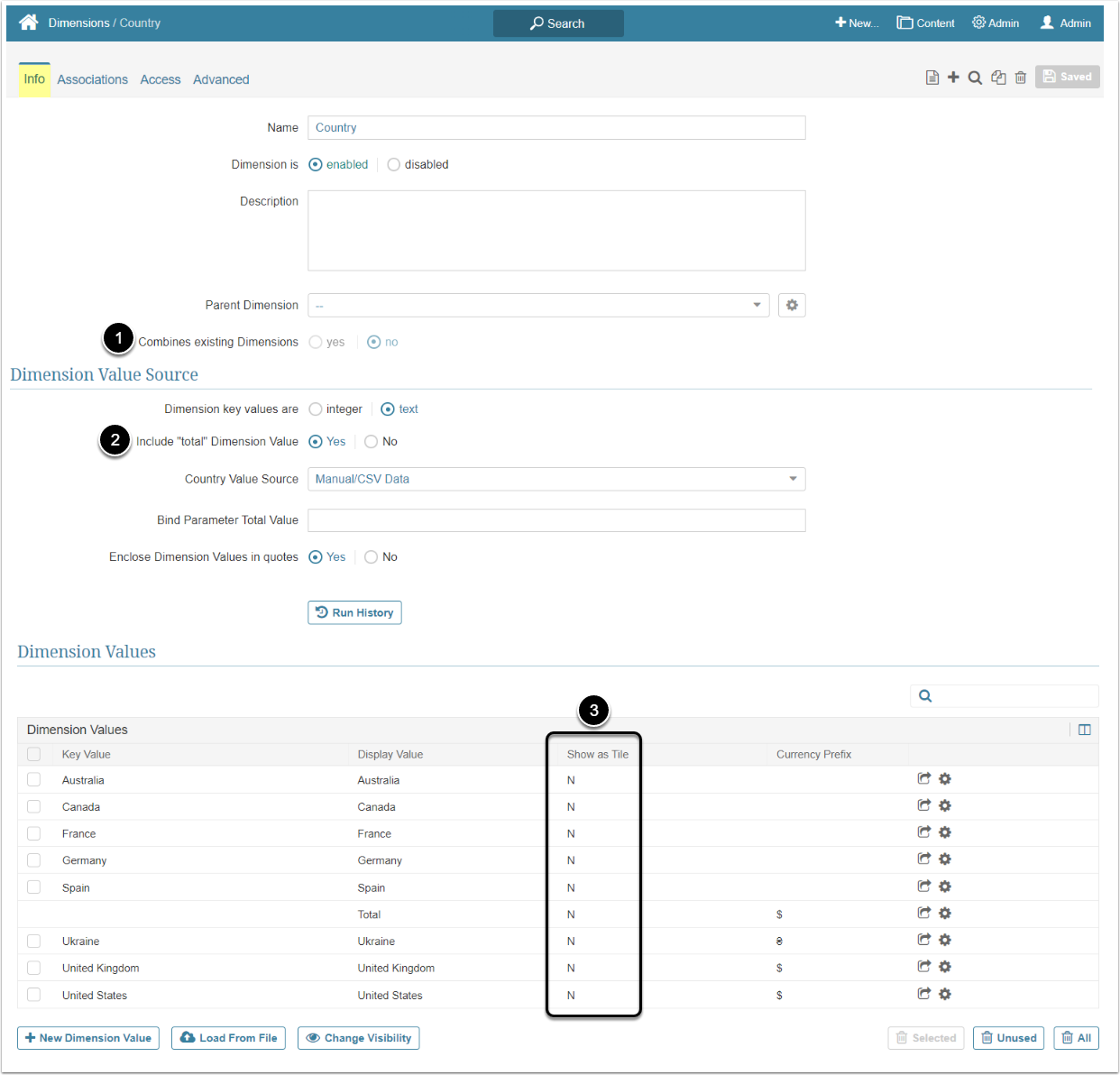The width and height of the screenshot is (1120, 1075).
Task: Click the export icon for Australia row
Action: coord(924,778)
